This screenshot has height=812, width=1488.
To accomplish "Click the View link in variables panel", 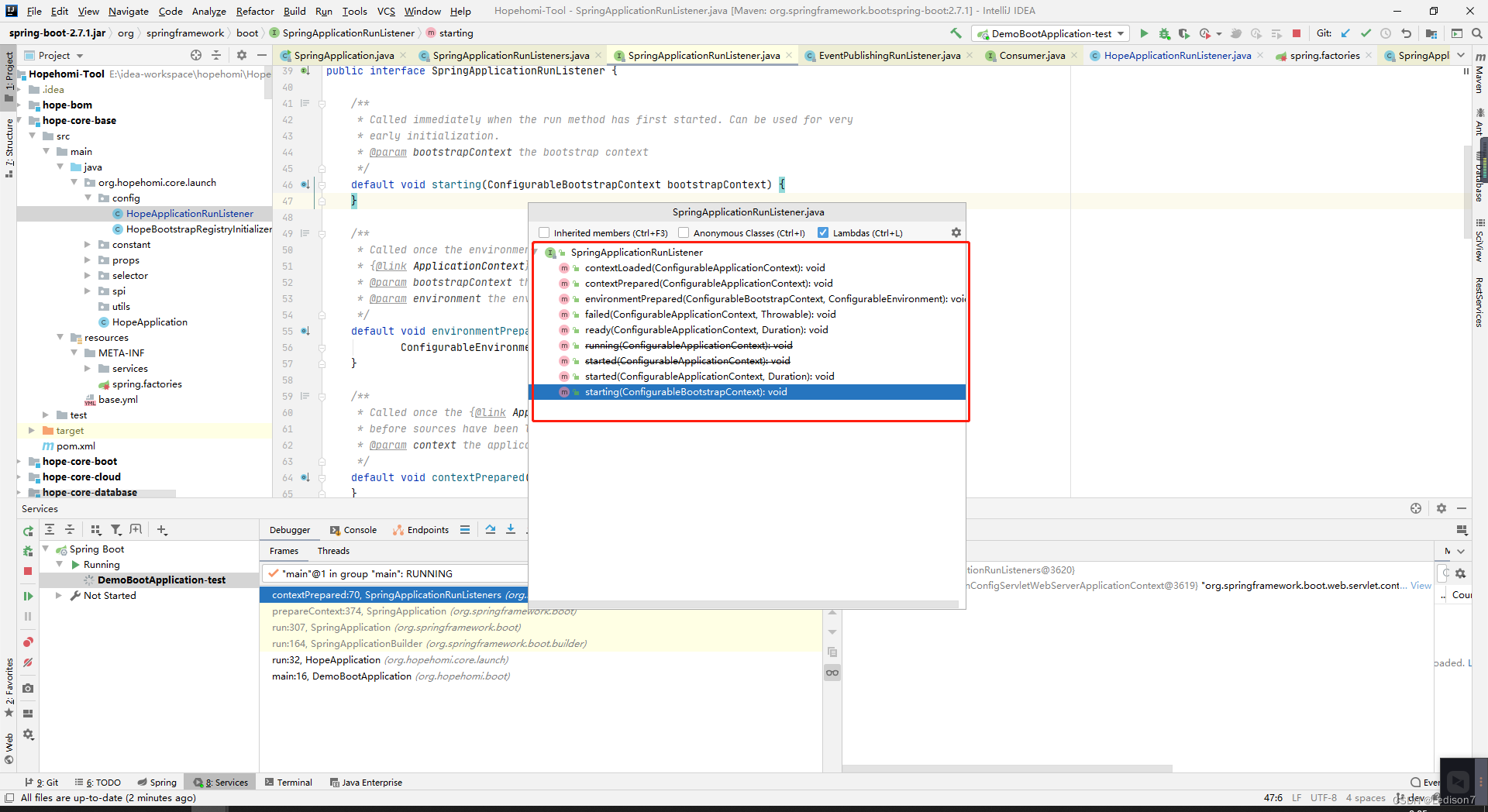I will pyautogui.click(x=1421, y=586).
